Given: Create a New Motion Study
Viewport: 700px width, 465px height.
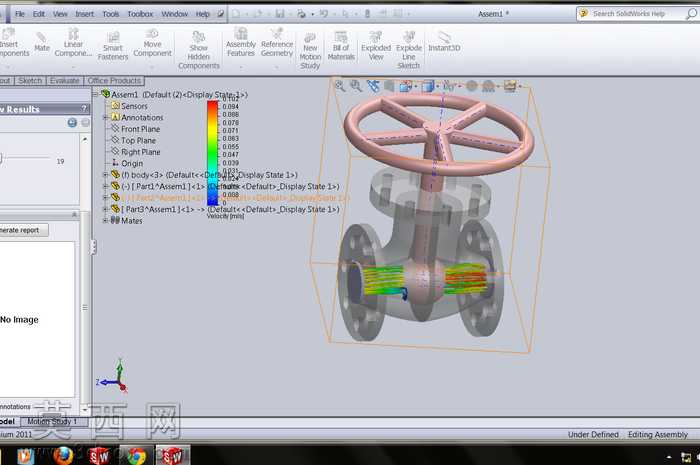Looking at the screenshot, I should [x=310, y=51].
